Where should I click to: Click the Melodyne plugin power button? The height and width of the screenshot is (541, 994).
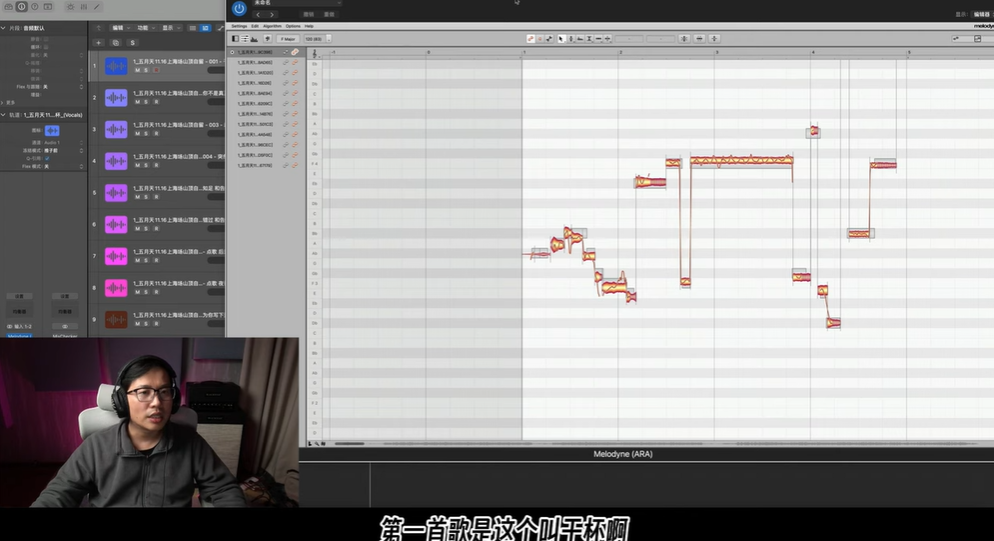pos(239,9)
